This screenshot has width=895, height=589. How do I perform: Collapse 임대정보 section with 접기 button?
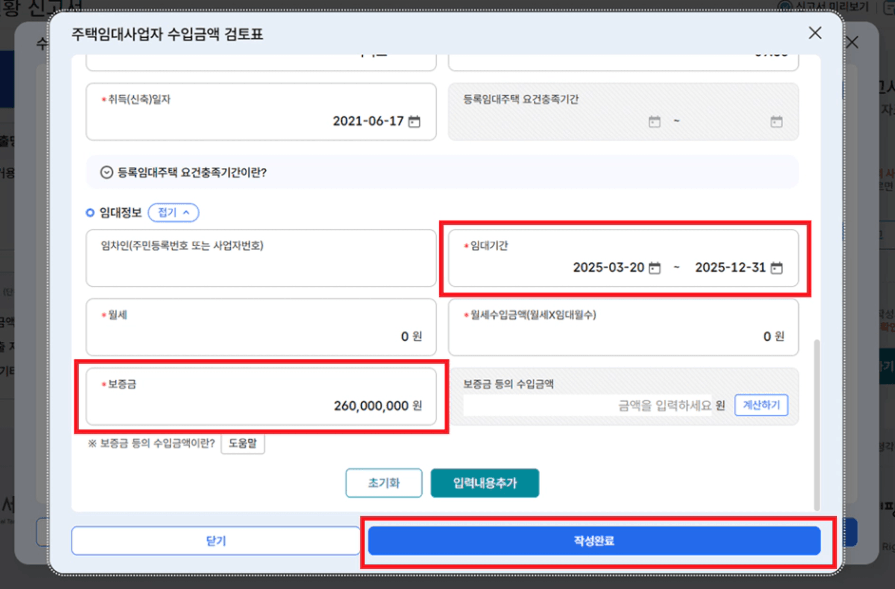174,212
